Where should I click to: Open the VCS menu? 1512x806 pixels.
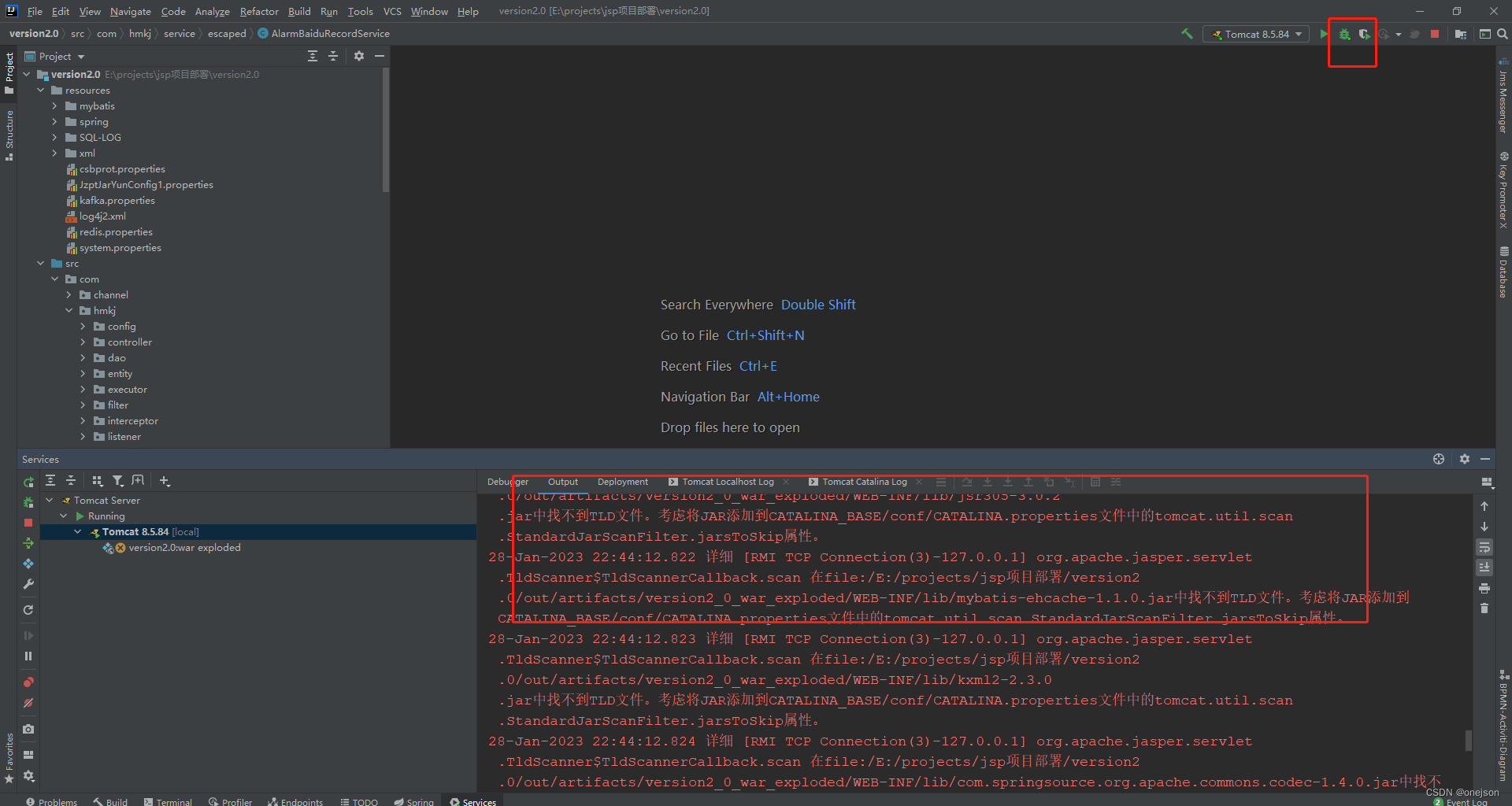[x=392, y=11]
